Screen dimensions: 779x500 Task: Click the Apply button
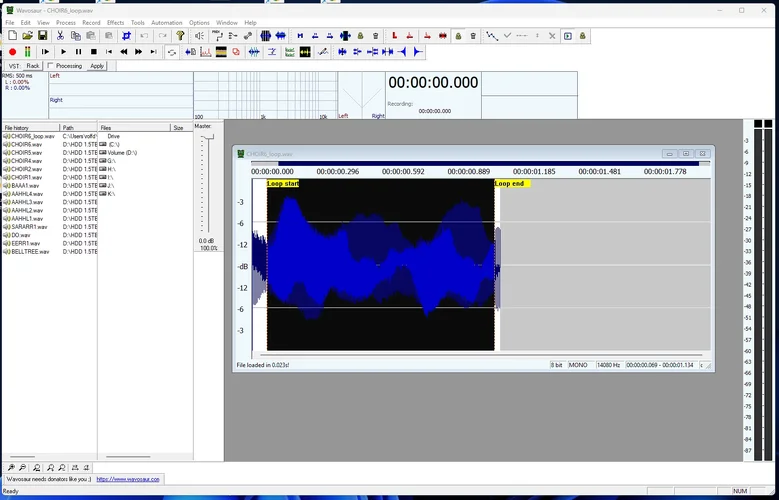pos(97,66)
